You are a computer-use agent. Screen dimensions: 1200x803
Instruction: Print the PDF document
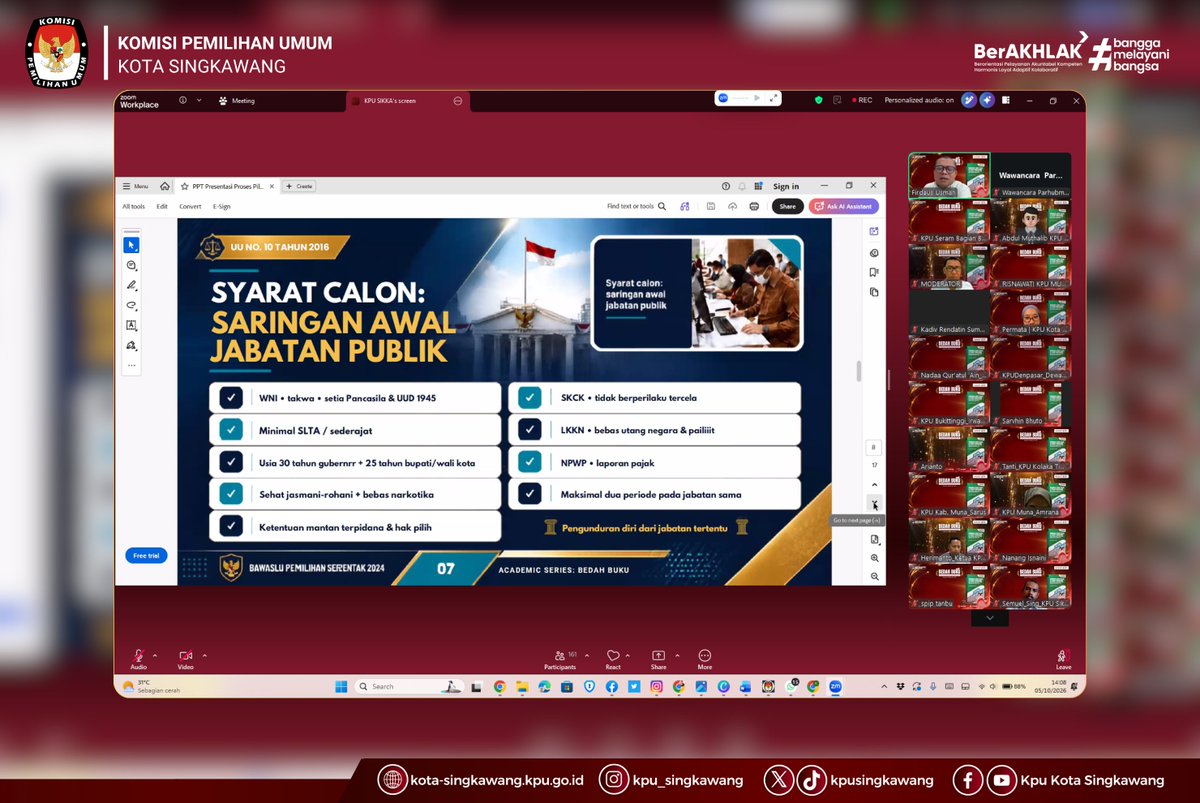754,206
